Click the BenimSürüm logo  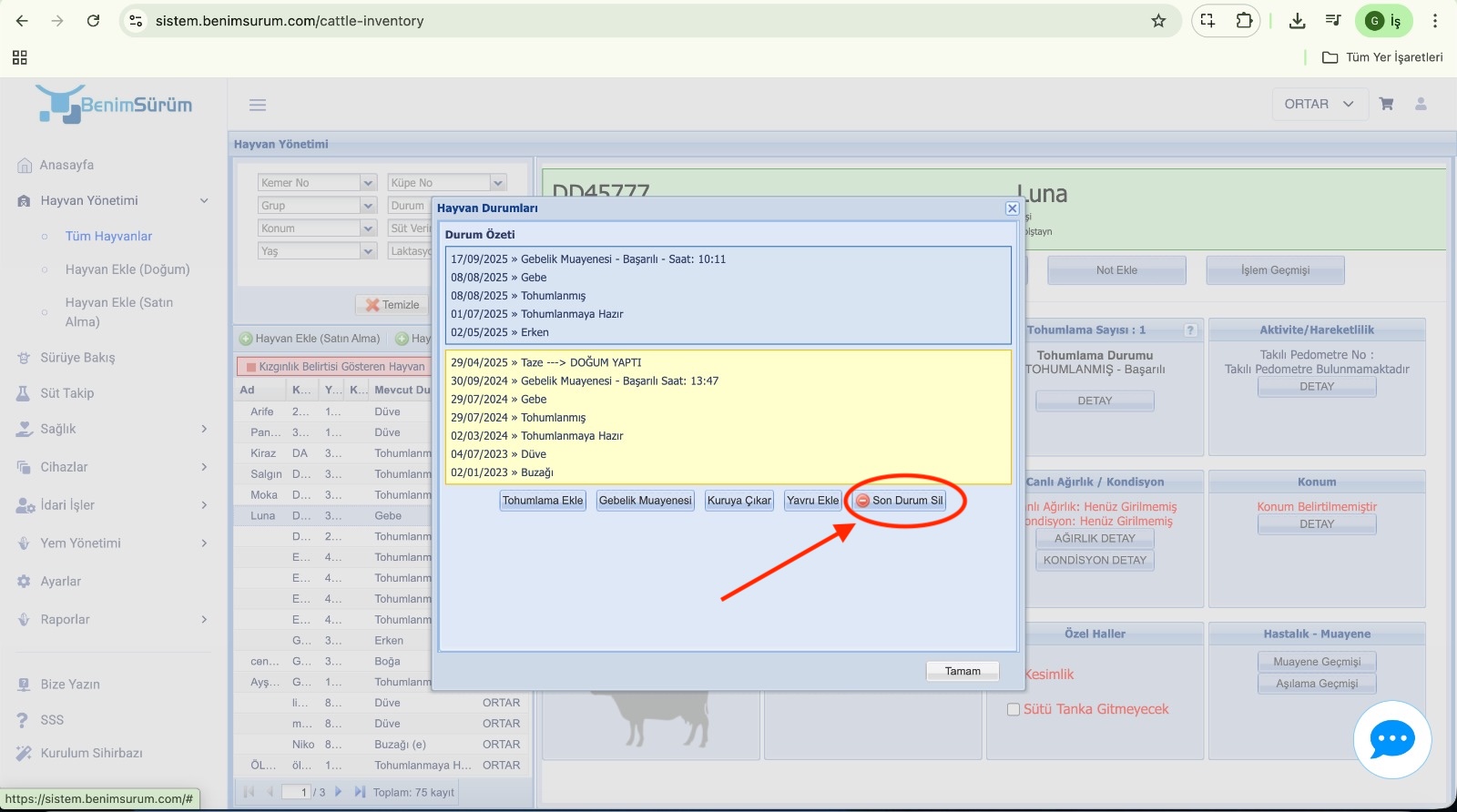tap(115, 105)
